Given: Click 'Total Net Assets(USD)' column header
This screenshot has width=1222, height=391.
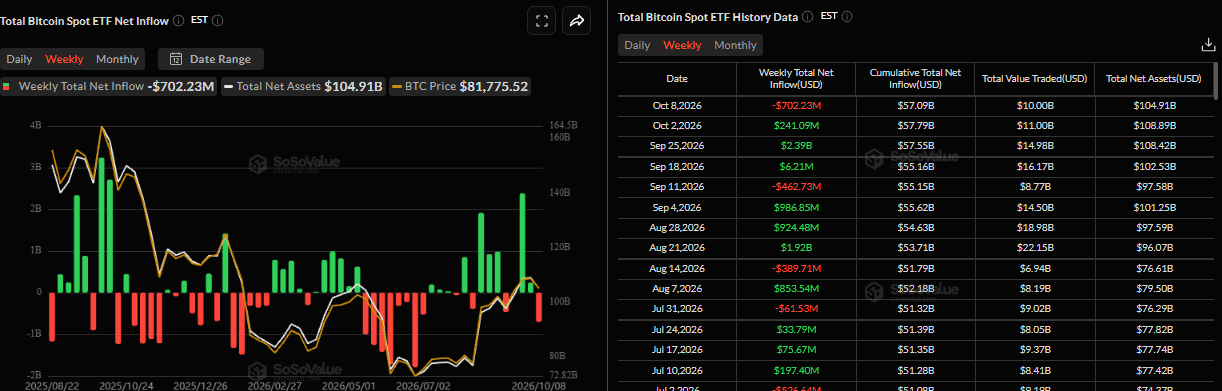Looking at the screenshot, I should [x=1154, y=78].
